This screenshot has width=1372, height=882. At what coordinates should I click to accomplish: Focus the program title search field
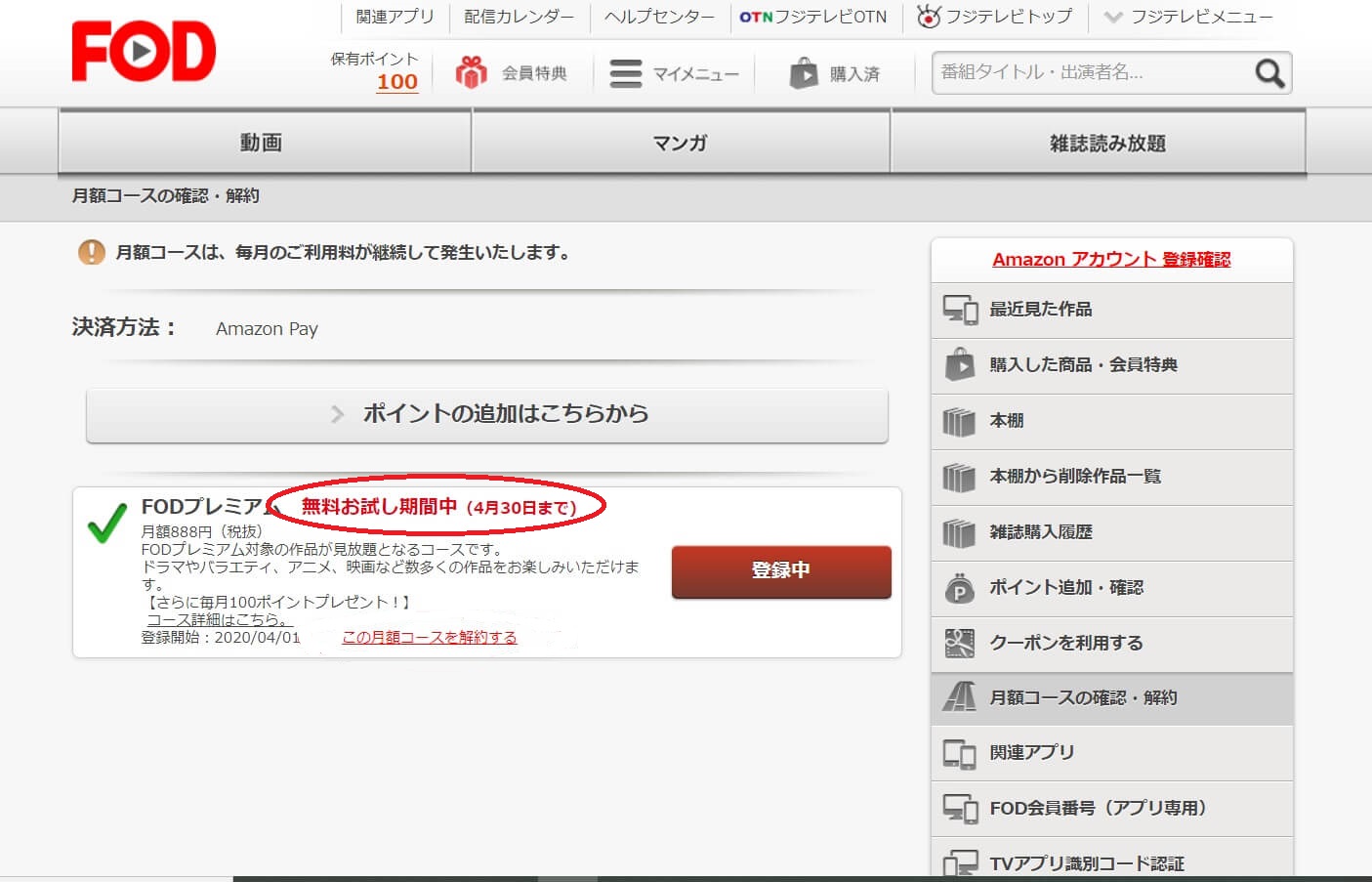click(1094, 72)
